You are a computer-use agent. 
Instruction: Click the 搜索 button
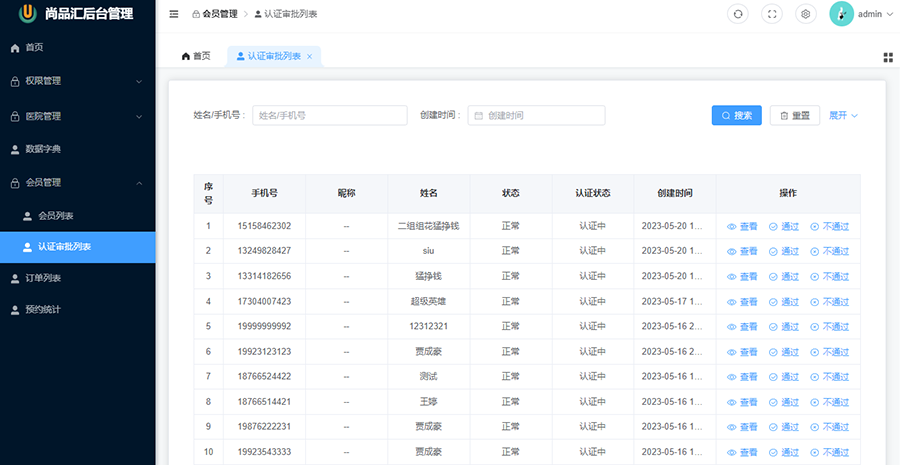tap(737, 115)
